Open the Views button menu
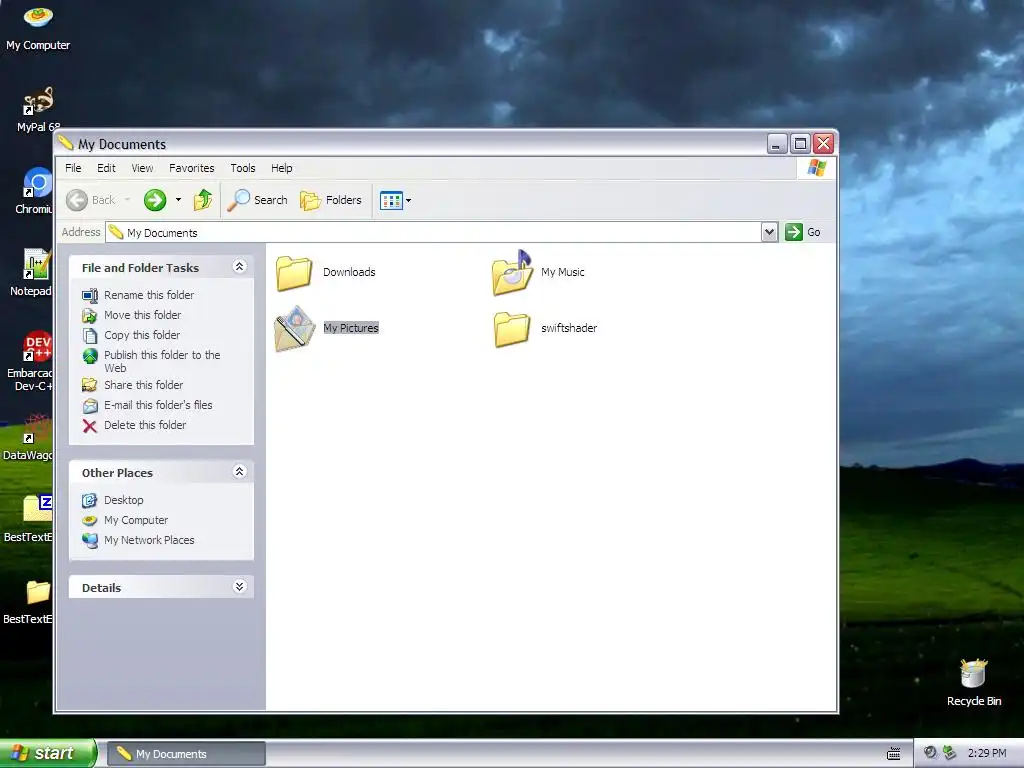The height and width of the screenshot is (768, 1024). tap(395, 200)
